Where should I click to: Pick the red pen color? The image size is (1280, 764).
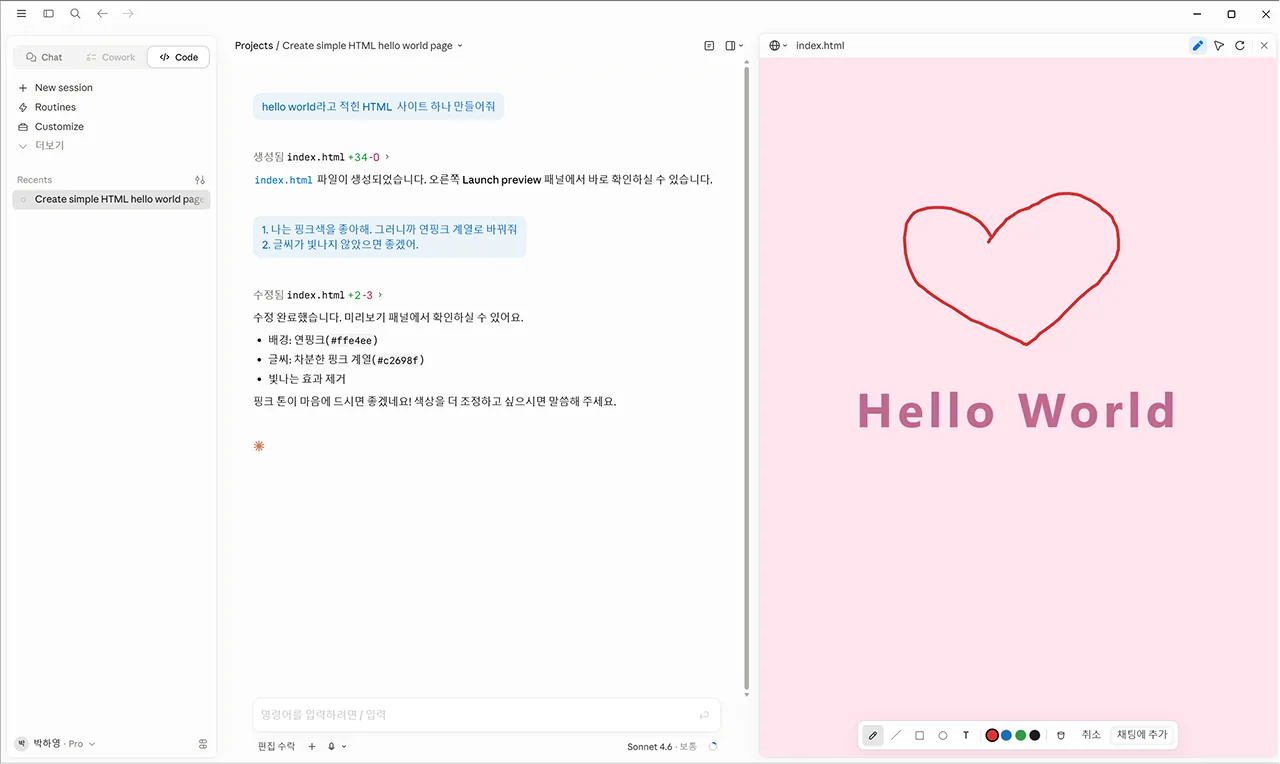[992, 735]
